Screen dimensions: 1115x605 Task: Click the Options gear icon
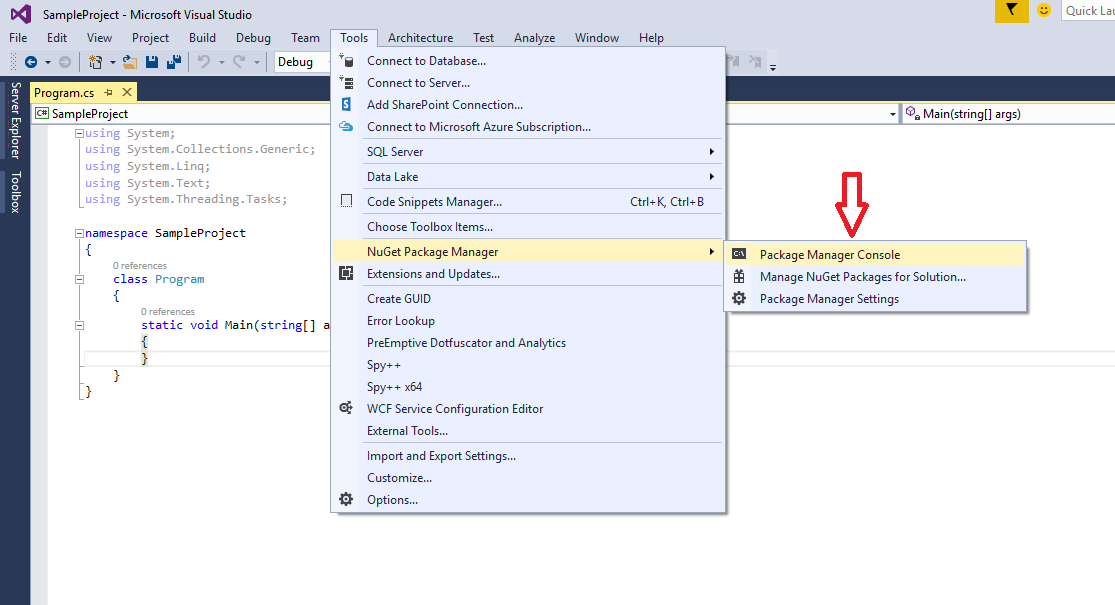[x=346, y=499]
